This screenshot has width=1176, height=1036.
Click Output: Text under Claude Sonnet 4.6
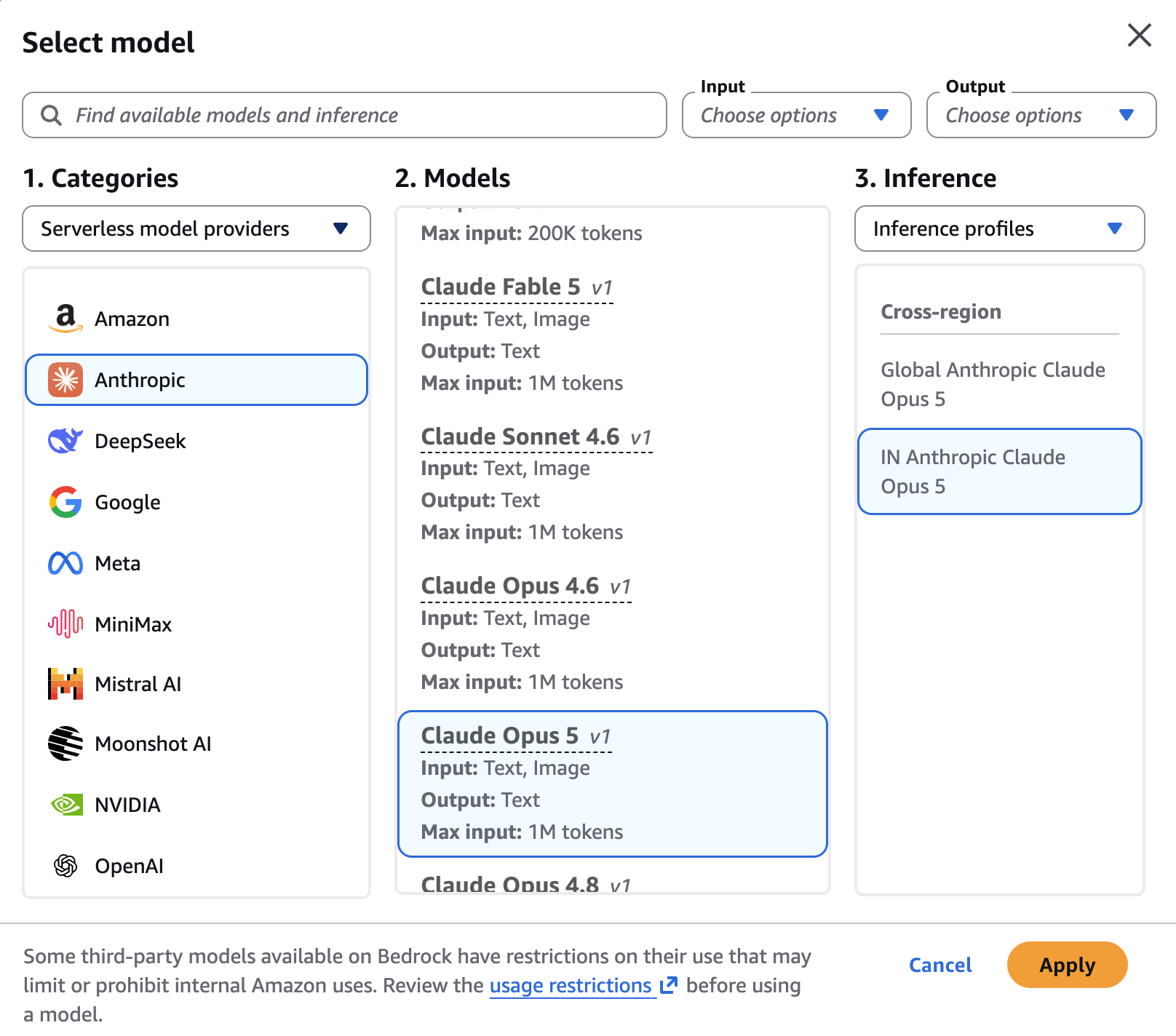[x=480, y=500]
